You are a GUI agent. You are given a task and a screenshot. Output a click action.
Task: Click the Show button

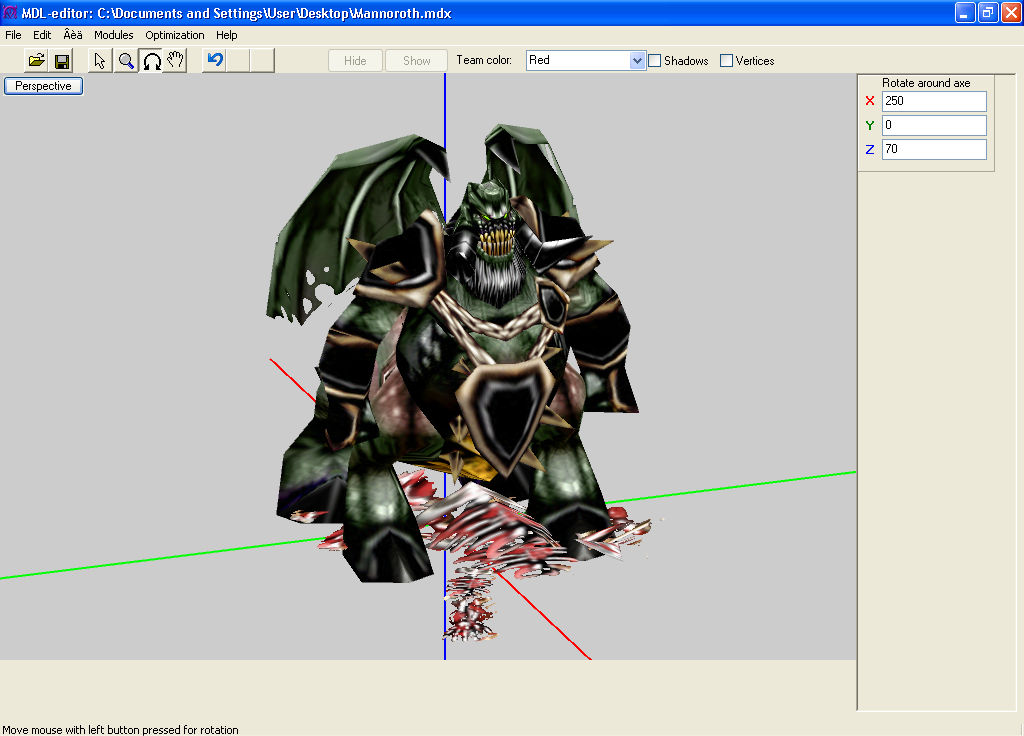(417, 61)
